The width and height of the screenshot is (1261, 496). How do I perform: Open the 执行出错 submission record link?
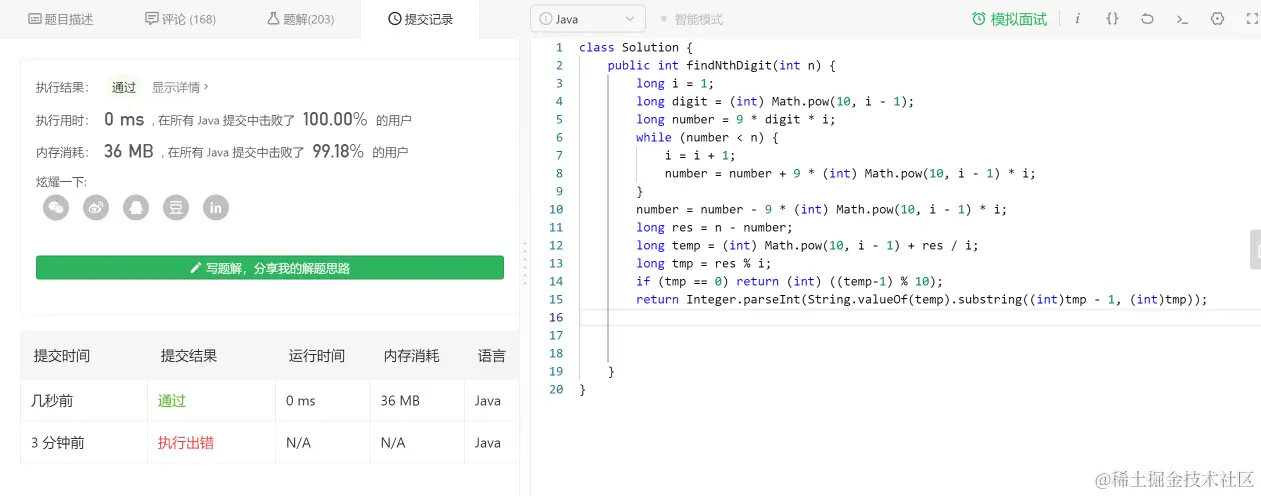(186, 443)
